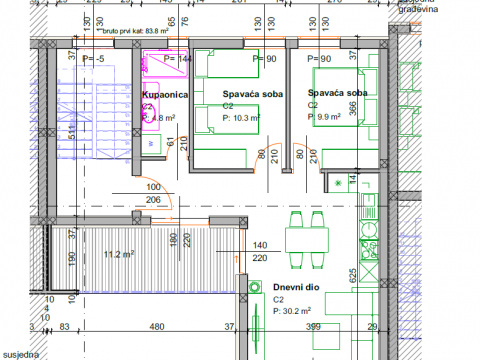Select the washing machine symbol marked W
Image resolution: width=480 pixels, height=360 pixels.
pos(151,144)
